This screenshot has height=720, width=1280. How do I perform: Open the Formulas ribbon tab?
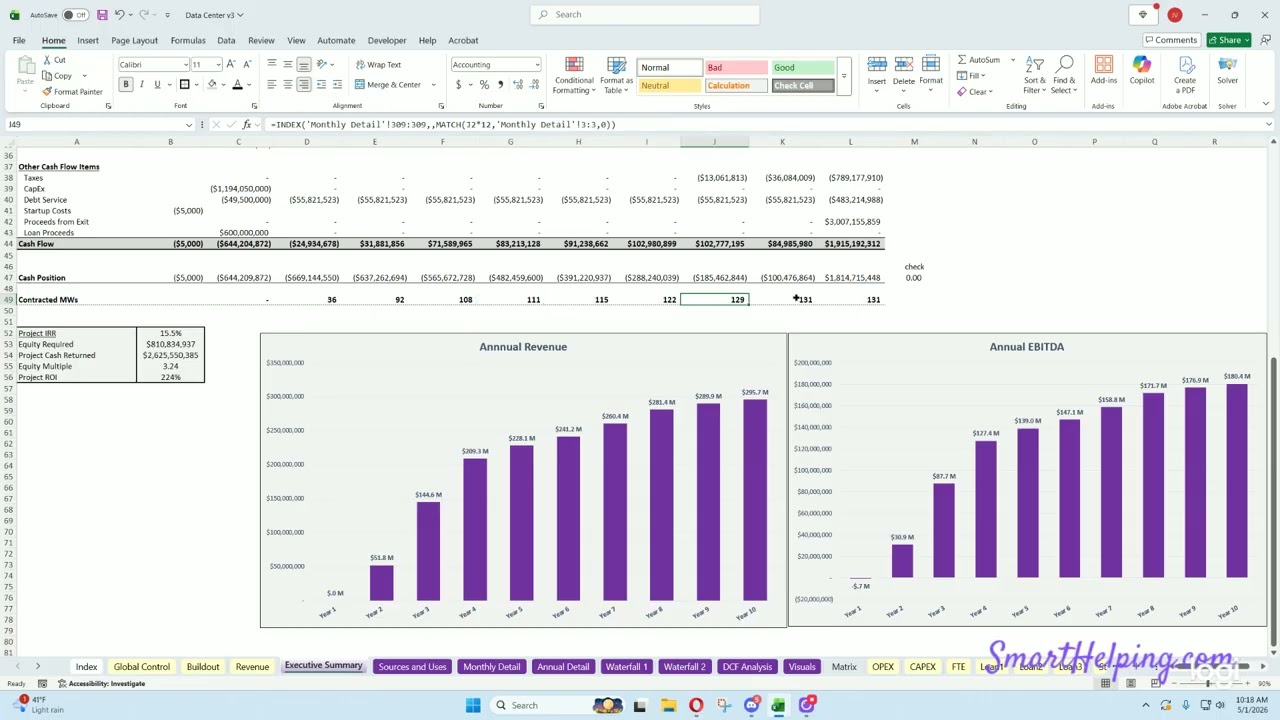tap(188, 40)
